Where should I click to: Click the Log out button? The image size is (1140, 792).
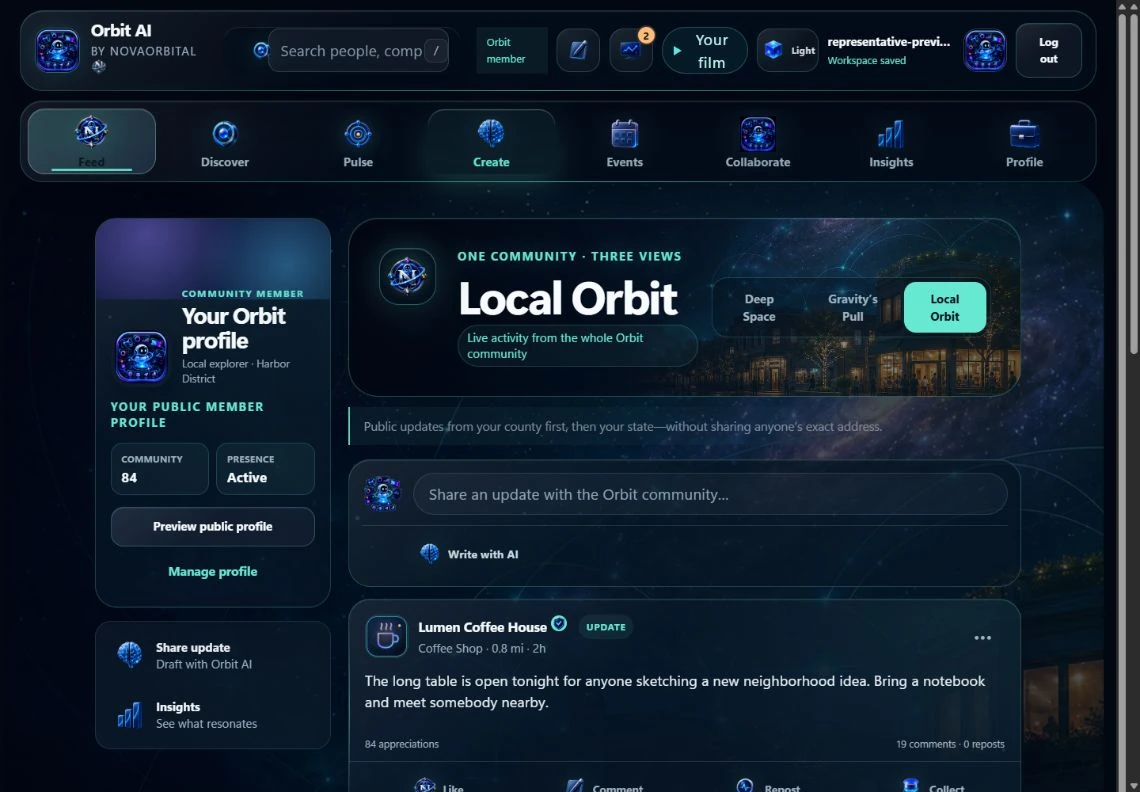[1048, 51]
